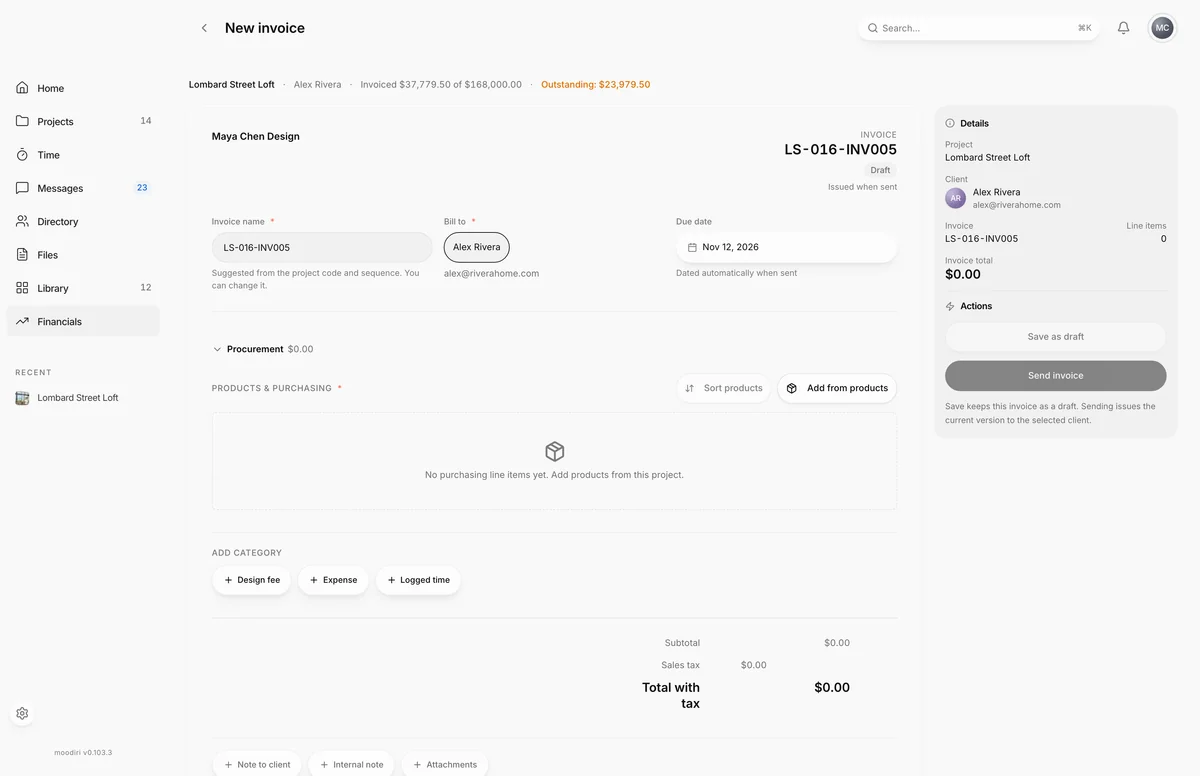Click Save as draft
The image size is (1200, 776).
pyautogui.click(x=1055, y=337)
